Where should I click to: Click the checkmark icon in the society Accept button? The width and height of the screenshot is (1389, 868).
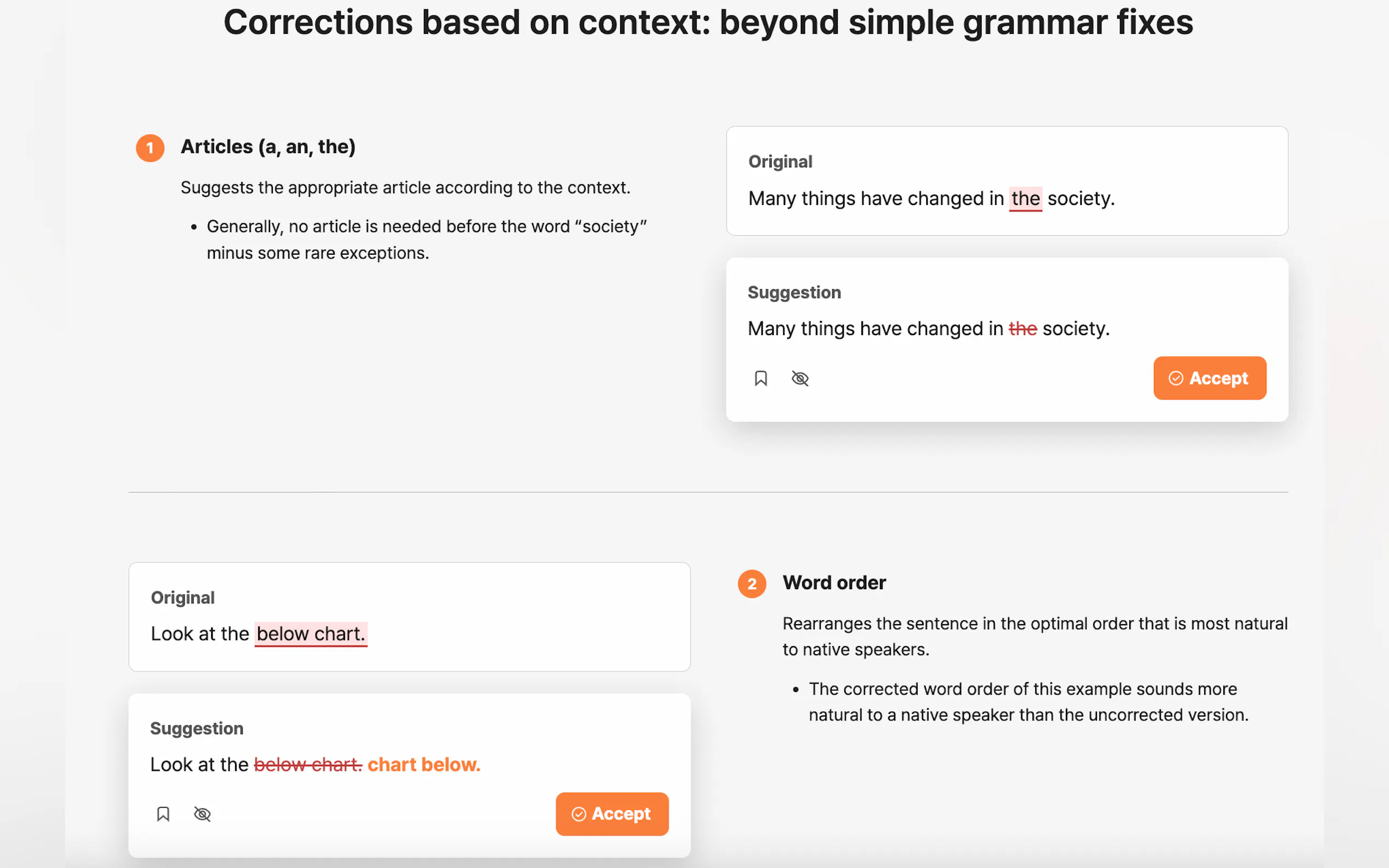1175,378
